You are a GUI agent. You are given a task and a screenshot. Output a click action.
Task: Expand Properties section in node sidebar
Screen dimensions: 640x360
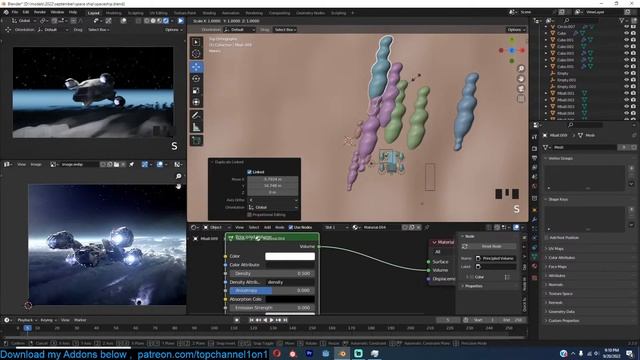[x=473, y=286]
